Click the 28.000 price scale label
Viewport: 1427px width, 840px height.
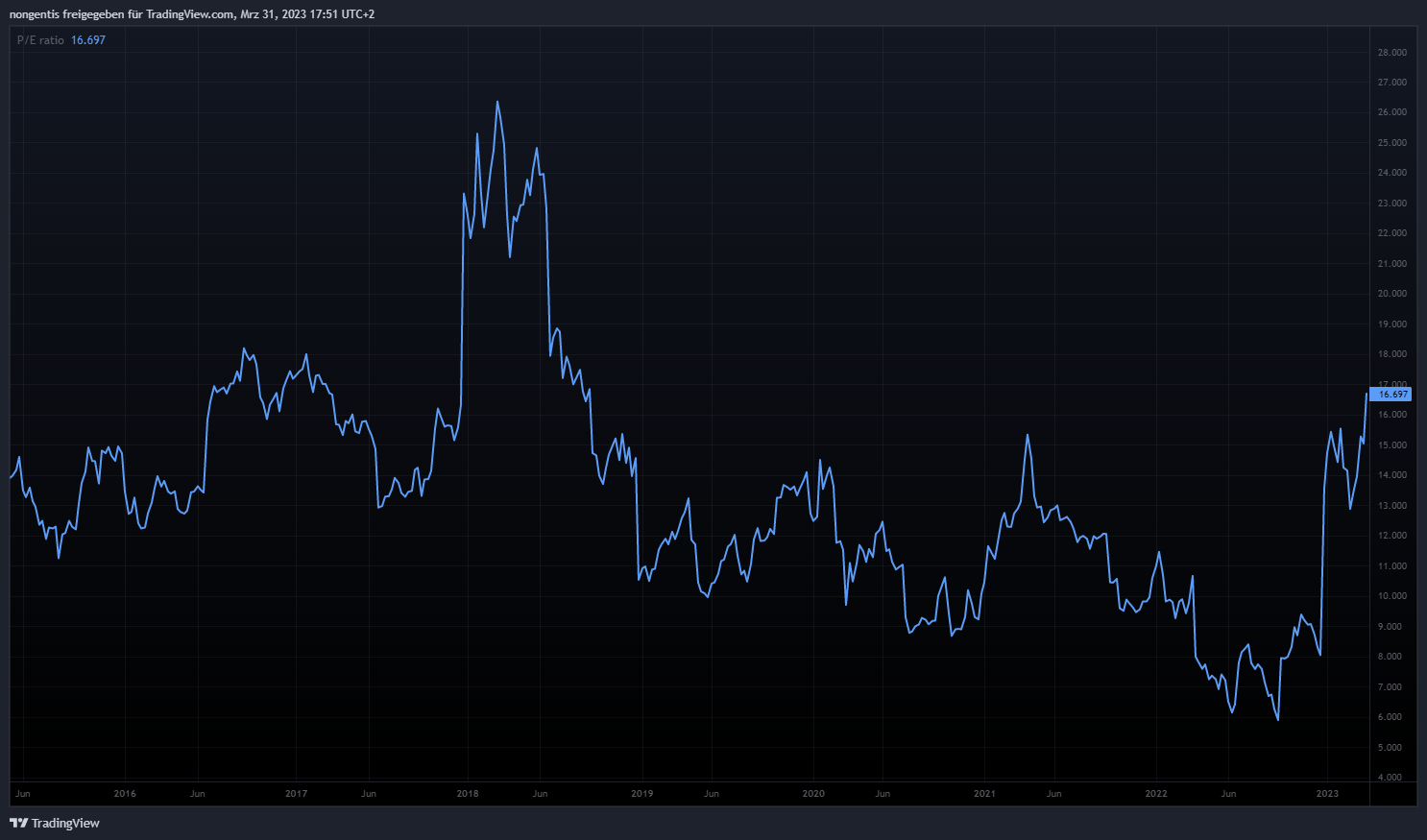point(1391,53)
